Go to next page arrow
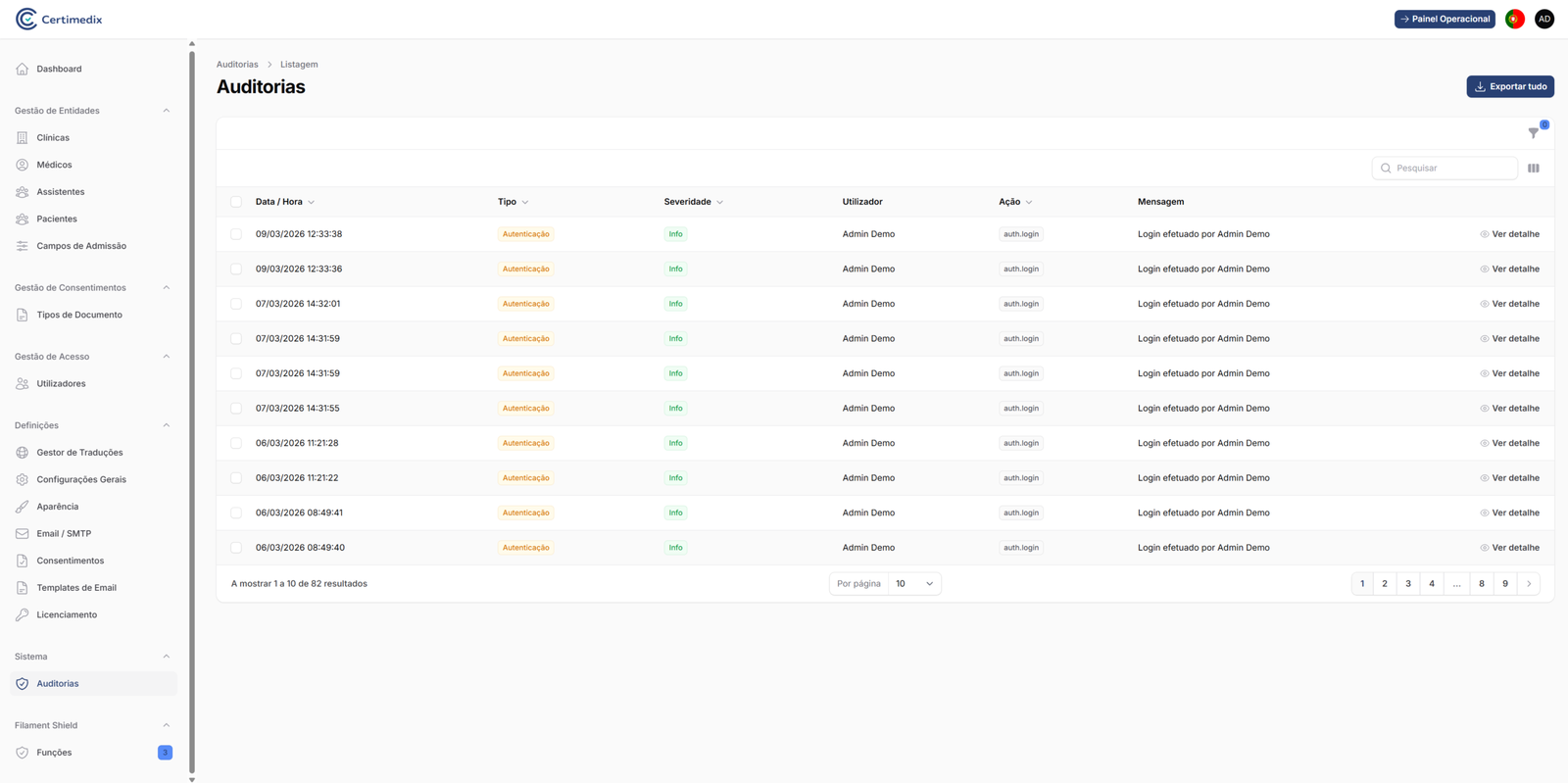 point(1529,584)
